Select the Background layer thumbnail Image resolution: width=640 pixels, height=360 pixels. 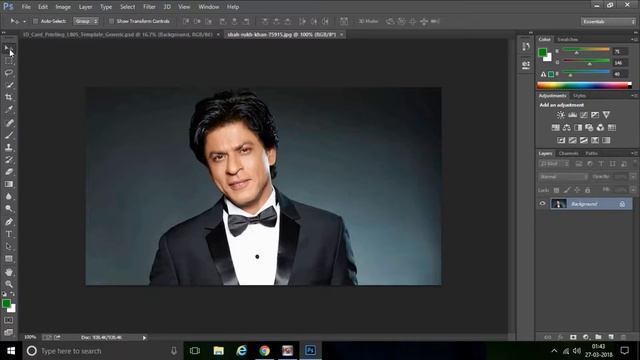tap(559, 203)
